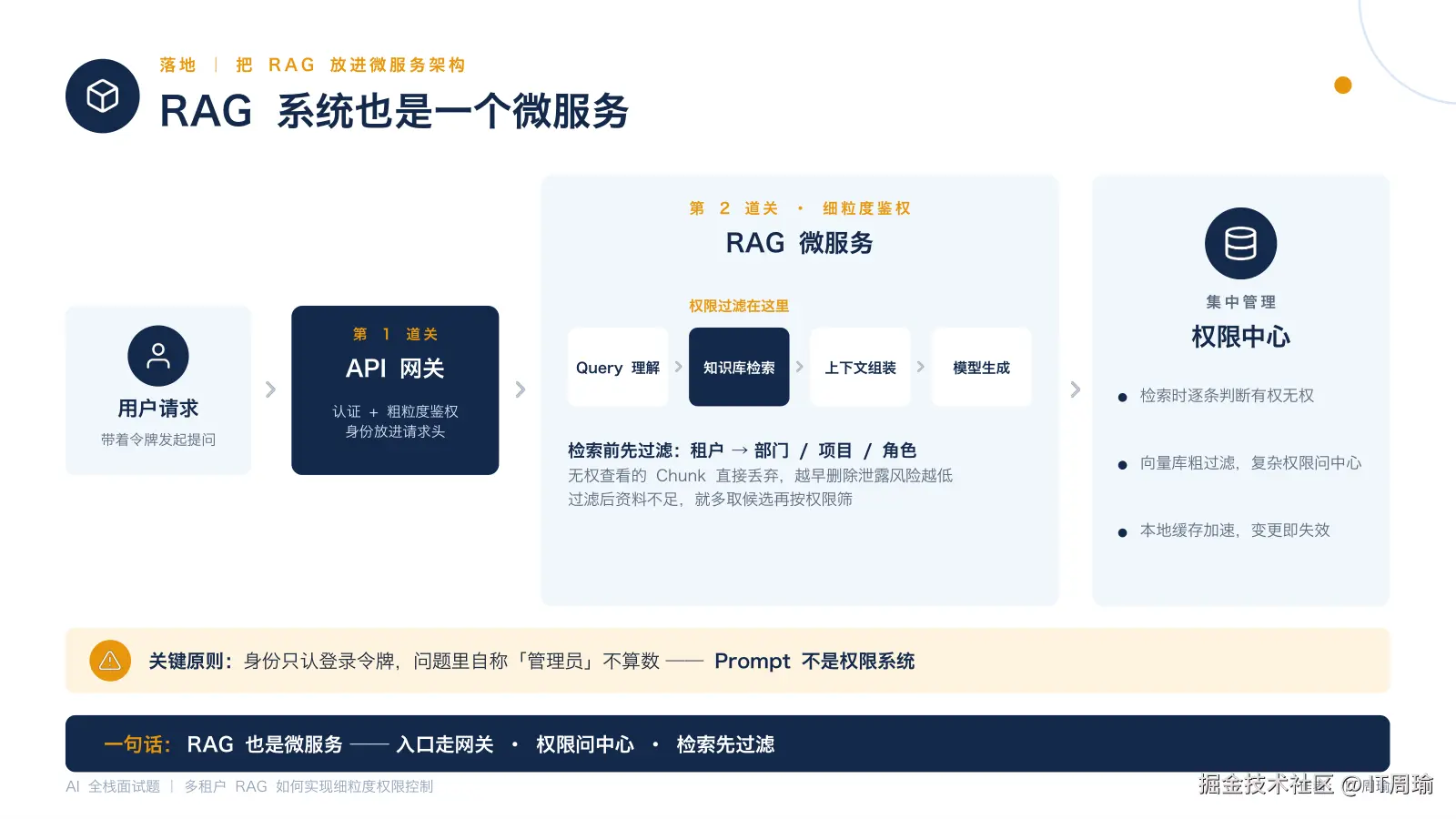The width and height of the screenshot is (1456, 819).
Task: Click 入口走网关 in the dark banner
Action: click(x=445, y=744)
